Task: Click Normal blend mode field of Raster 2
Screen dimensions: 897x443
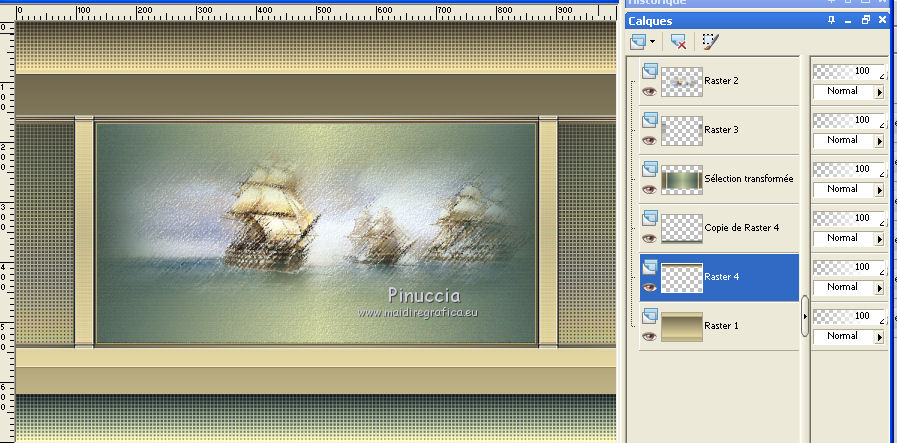Action: point(843,92)
